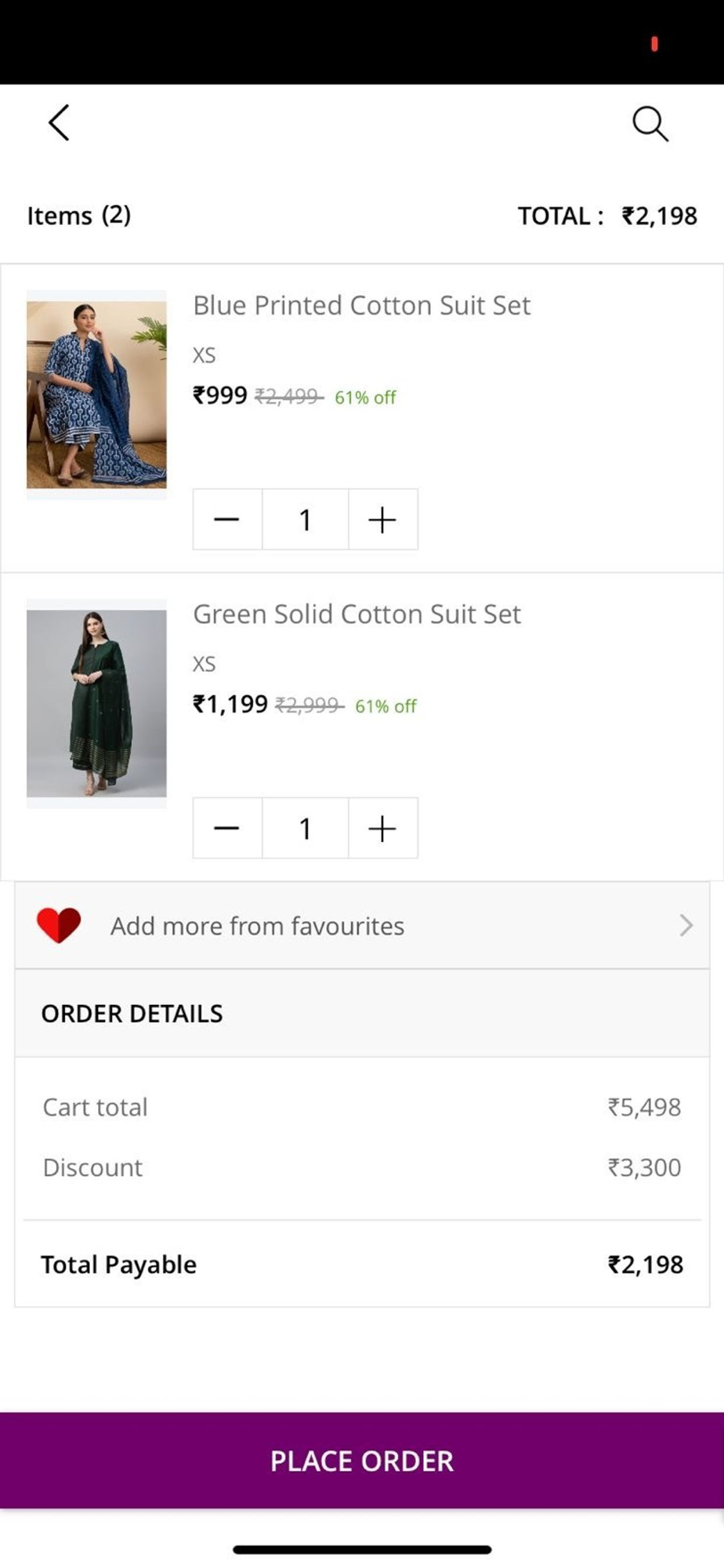Viewport: 724px width, 1568px height.
Task: Open the Green Solid Cotton Suit Set thumbnail
Action: [96, 703]
